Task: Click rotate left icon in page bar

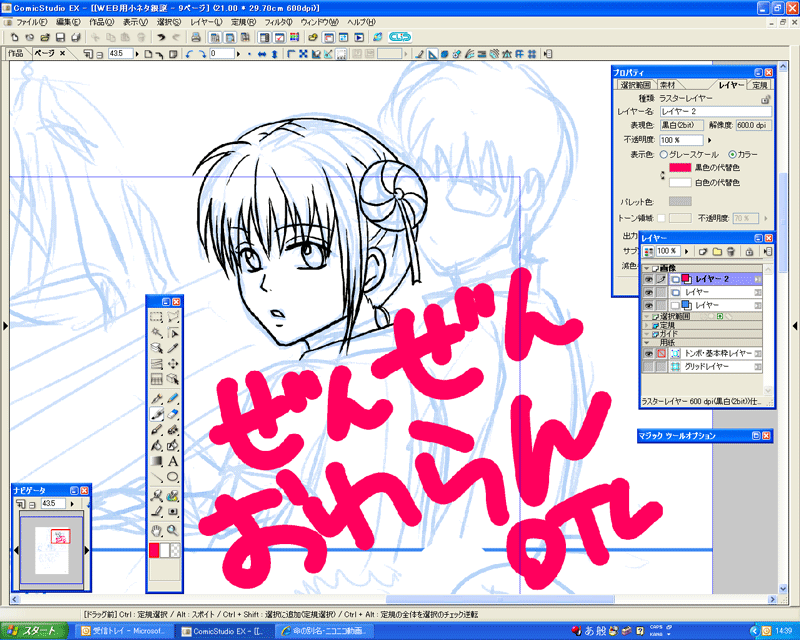Action: [x=189, y=54]
